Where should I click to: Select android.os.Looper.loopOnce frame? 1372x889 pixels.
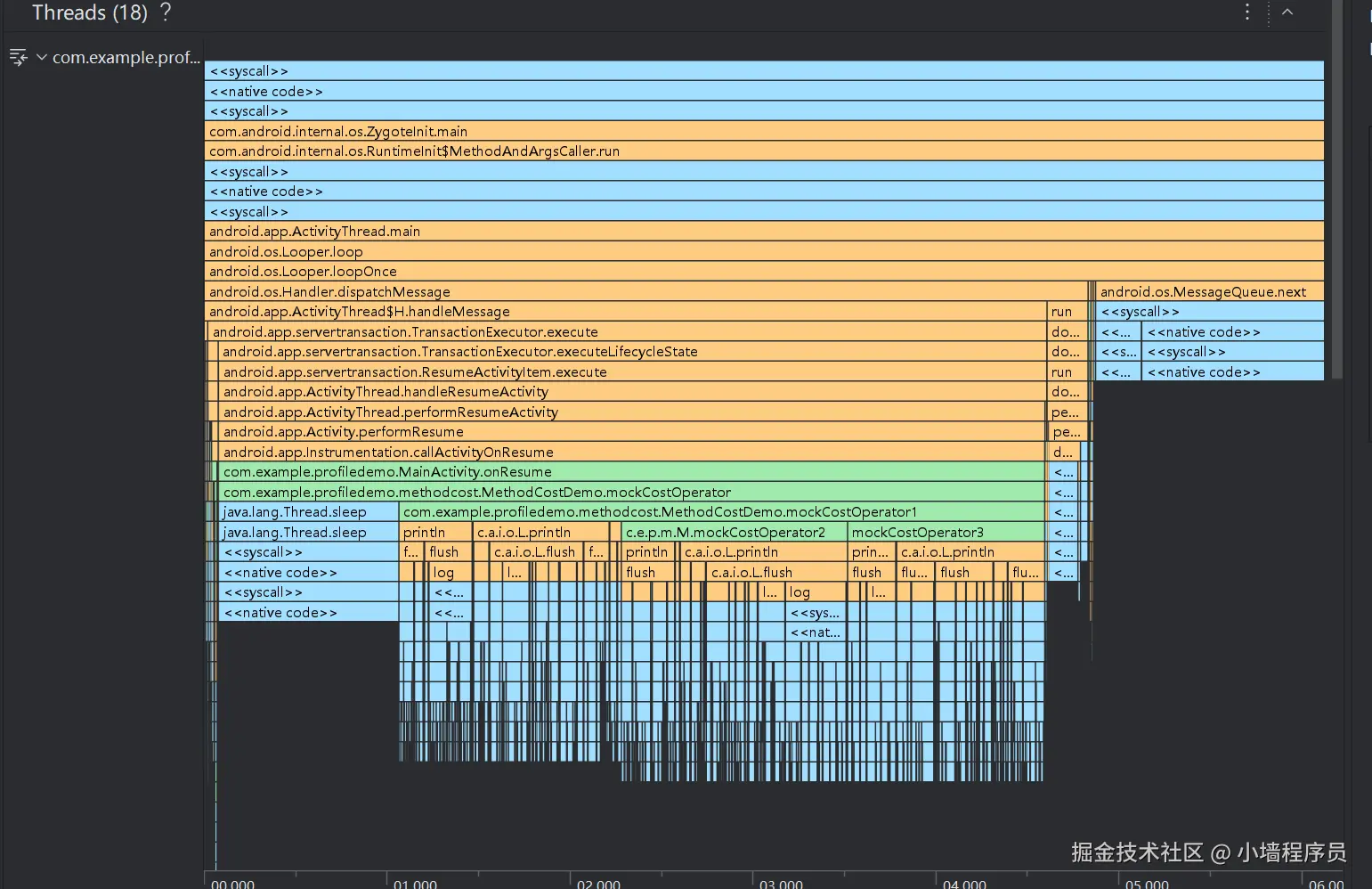pos(764,272)
